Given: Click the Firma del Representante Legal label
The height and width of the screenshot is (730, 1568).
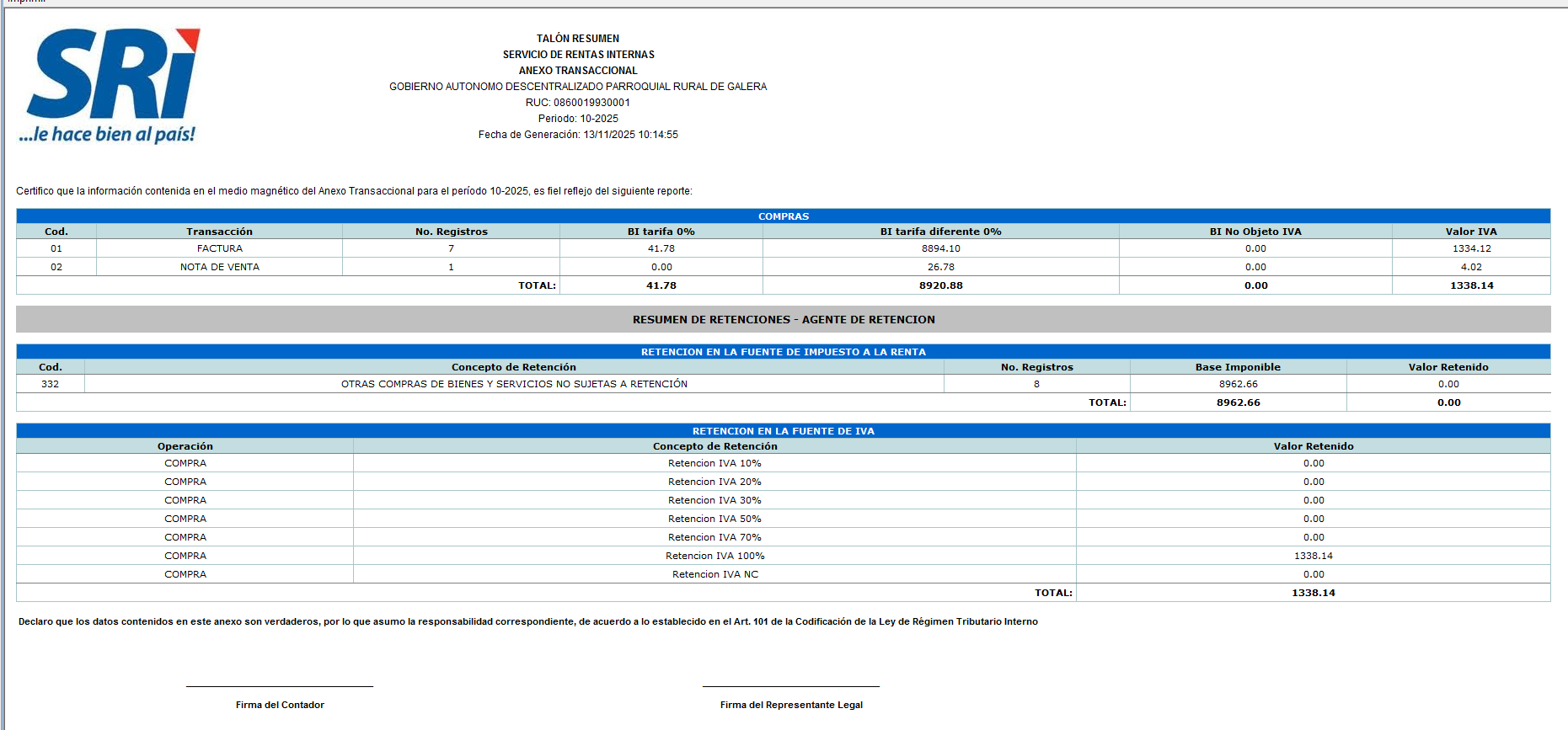Looking at the screenshot, I should [x=791, y=705].
